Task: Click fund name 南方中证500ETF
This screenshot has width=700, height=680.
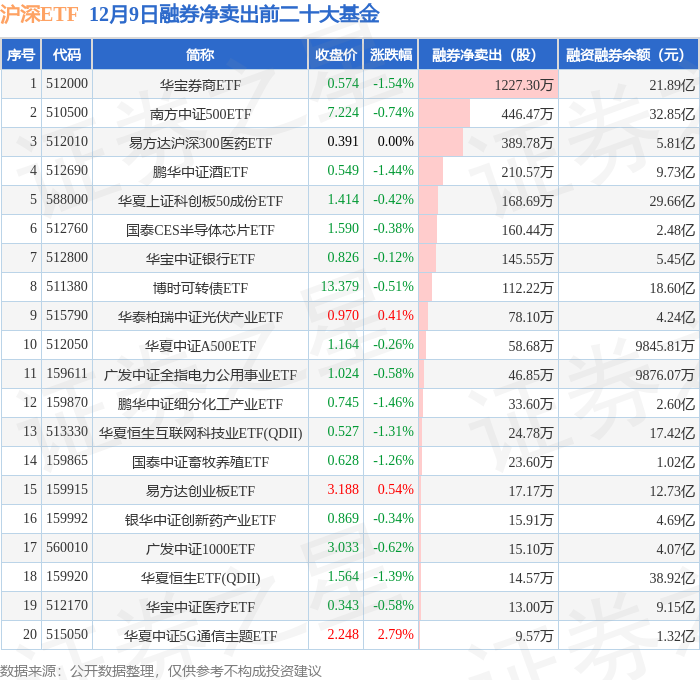Action: point(200,114)
